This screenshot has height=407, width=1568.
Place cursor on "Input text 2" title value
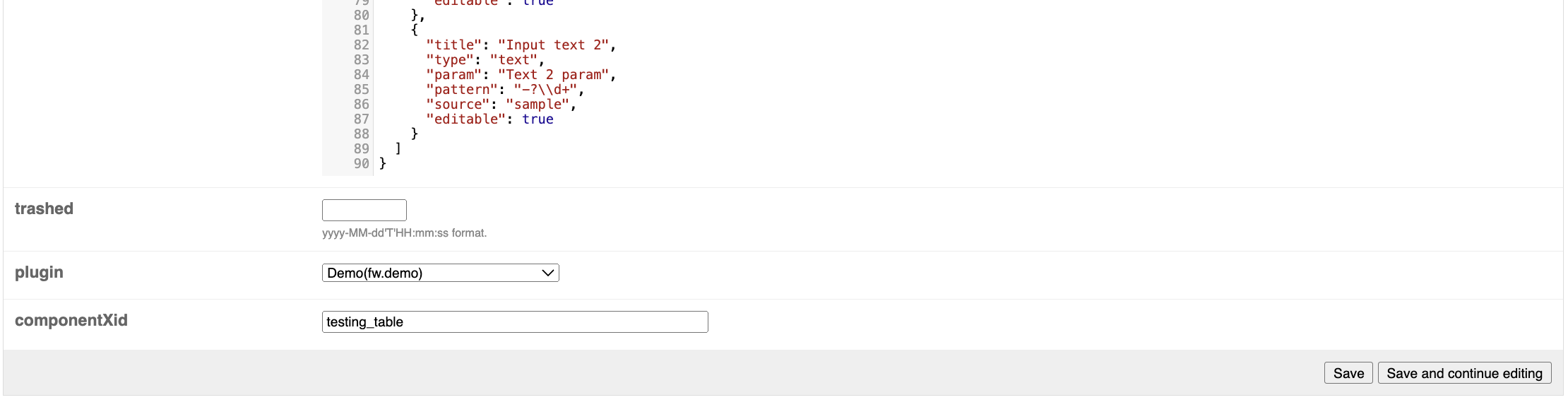553,45
